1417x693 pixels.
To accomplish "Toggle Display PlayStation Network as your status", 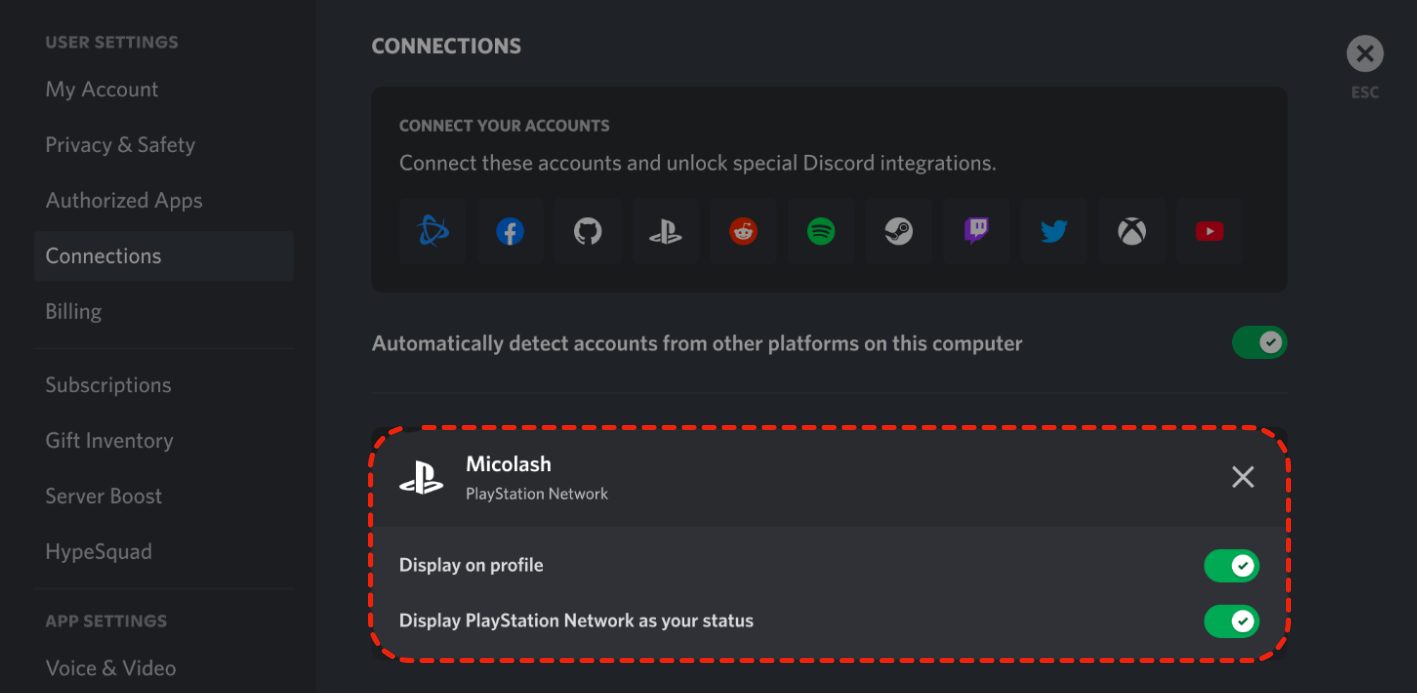I will pos(1230,622).
